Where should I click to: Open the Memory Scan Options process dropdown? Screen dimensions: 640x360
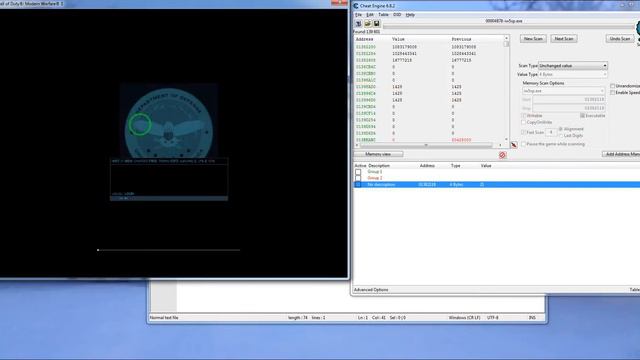tap(563, 91)
